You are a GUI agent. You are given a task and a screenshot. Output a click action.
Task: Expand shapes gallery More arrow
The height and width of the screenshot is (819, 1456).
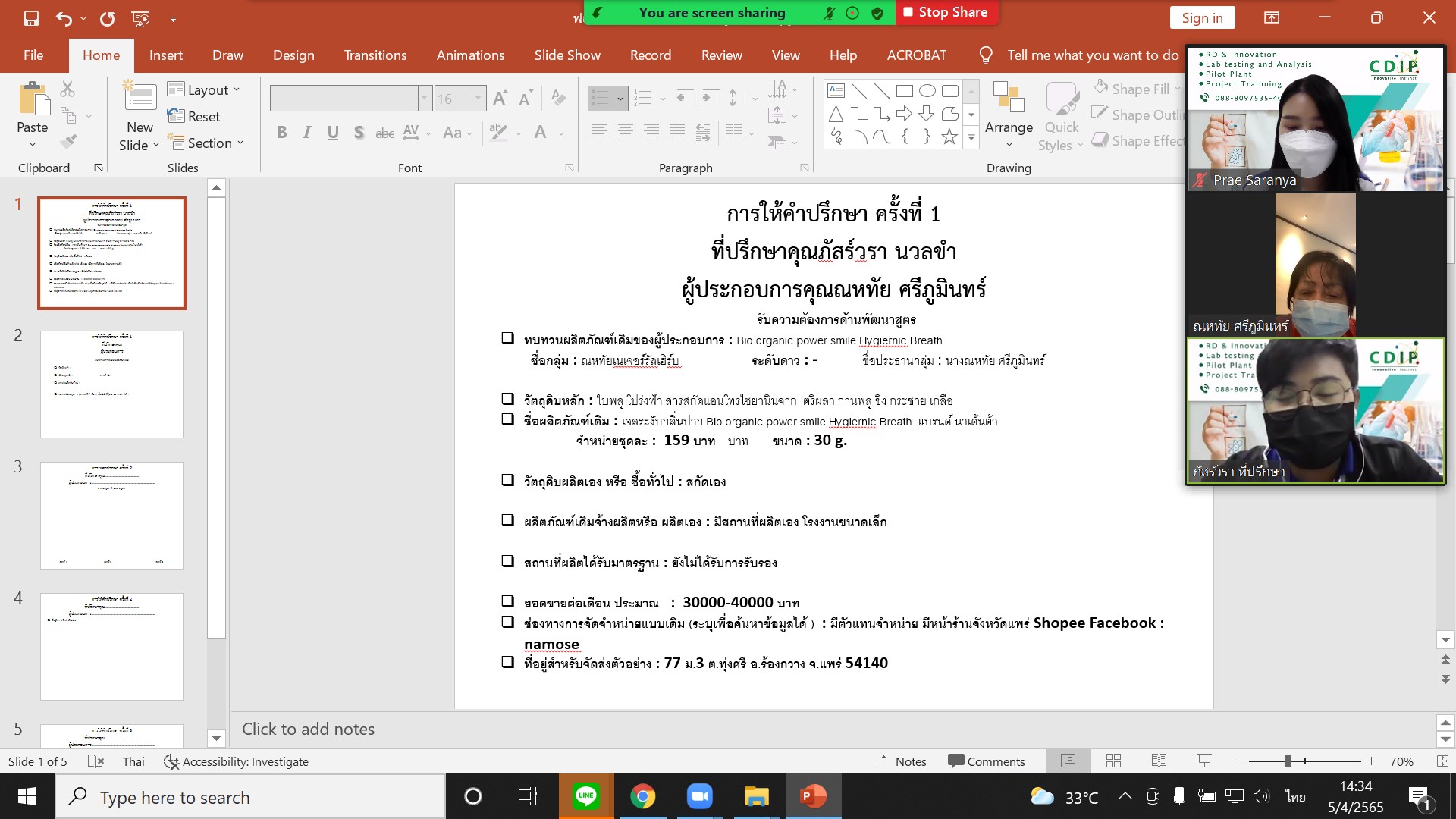tap(971, 137)
